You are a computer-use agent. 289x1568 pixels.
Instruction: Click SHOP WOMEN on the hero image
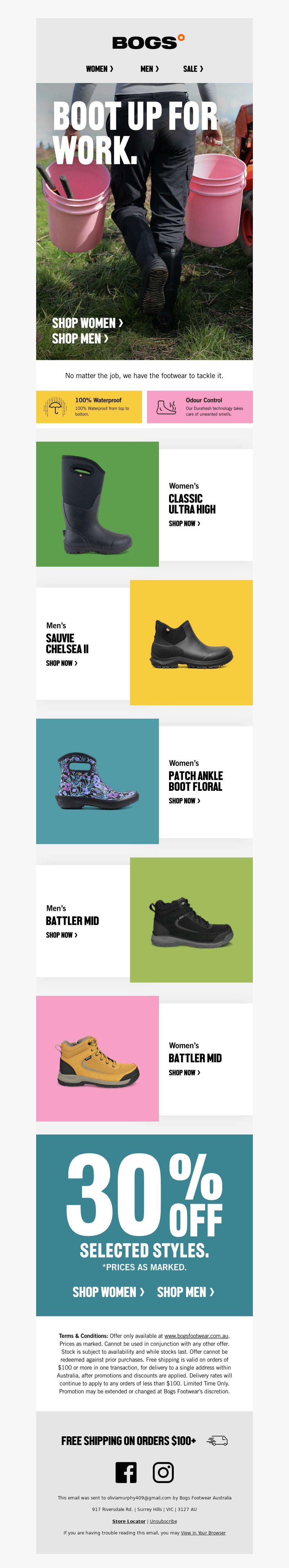[x=87, y=323]
